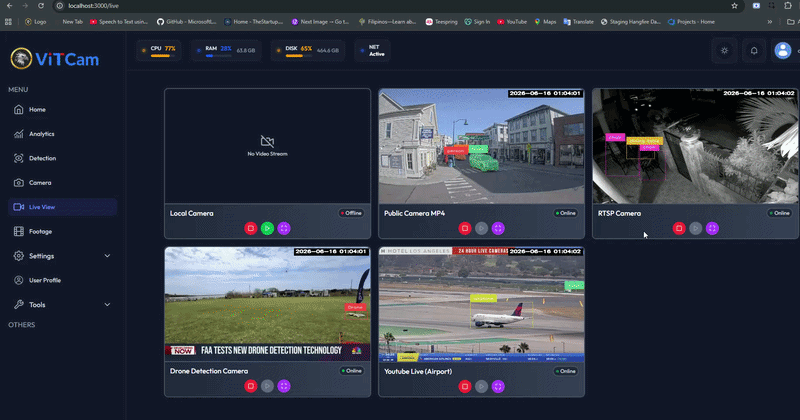The height and width of the screenshot is (420, 800).
Task: Click the Detection target icon
Action: (x=19, y=158)
